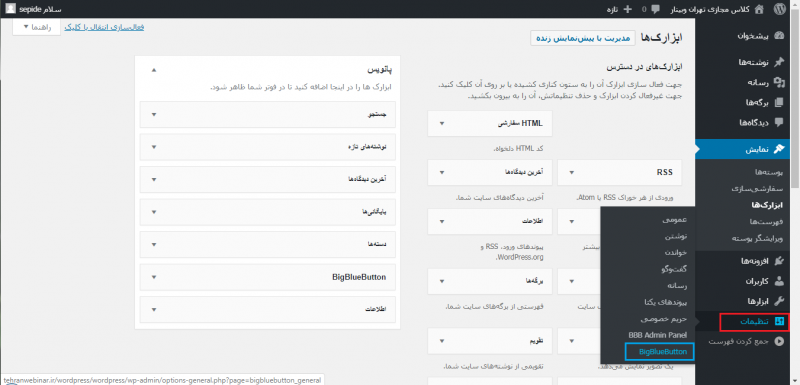Select حریم خصوصی in settings submenu
The image size is (800, 385).
665,318
